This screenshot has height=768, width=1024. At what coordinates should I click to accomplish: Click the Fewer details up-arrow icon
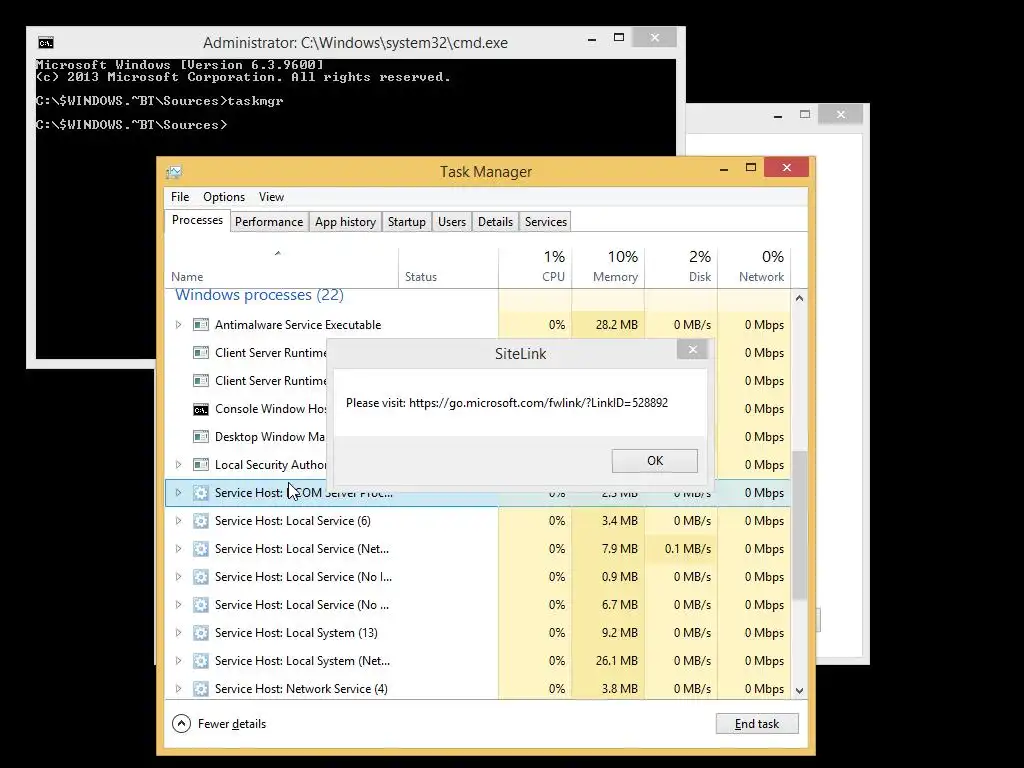pos(182,724)
